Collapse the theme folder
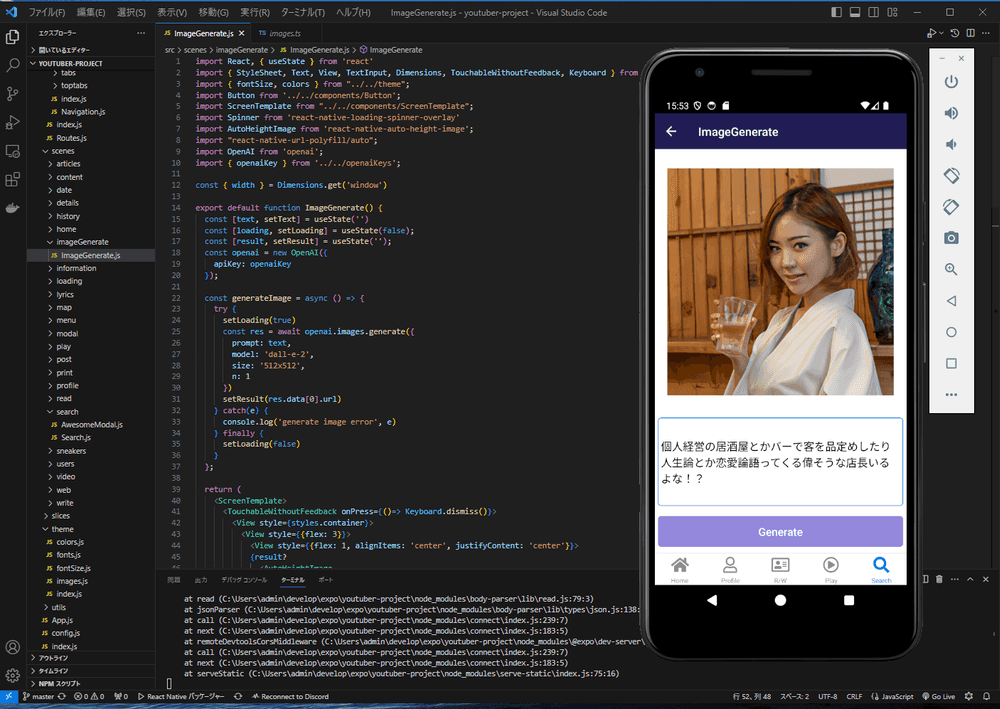The image size is (1000, 709). 62,529
